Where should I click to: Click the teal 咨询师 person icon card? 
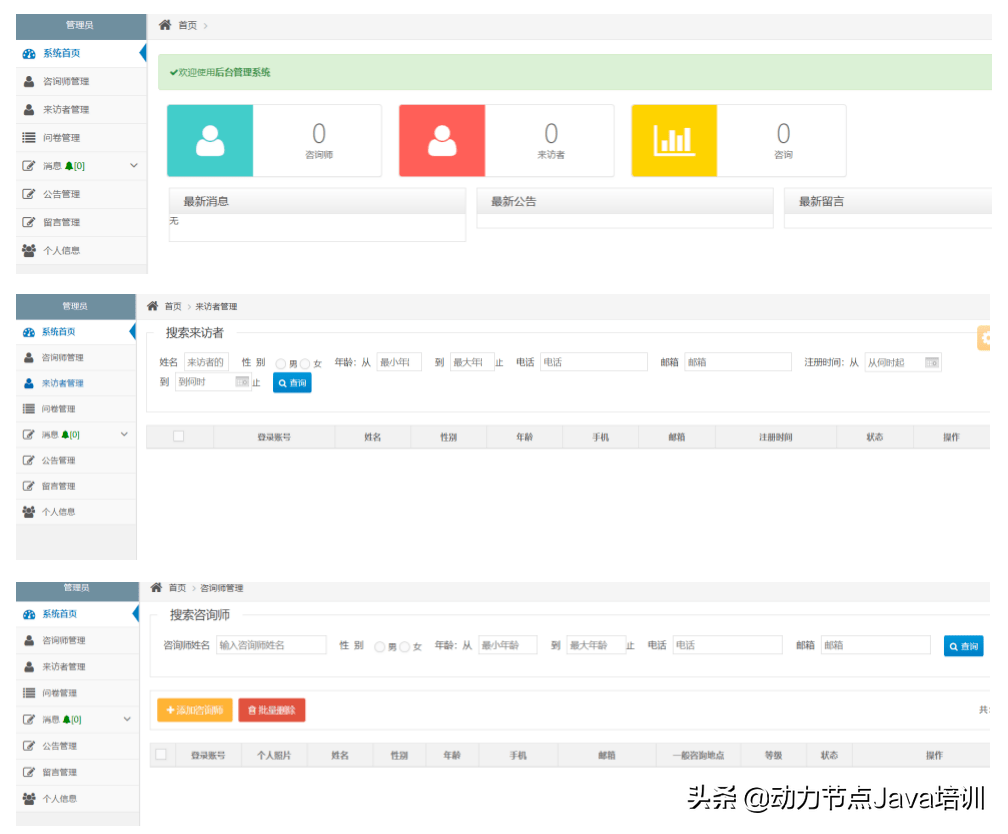click(x=210, y=140)
